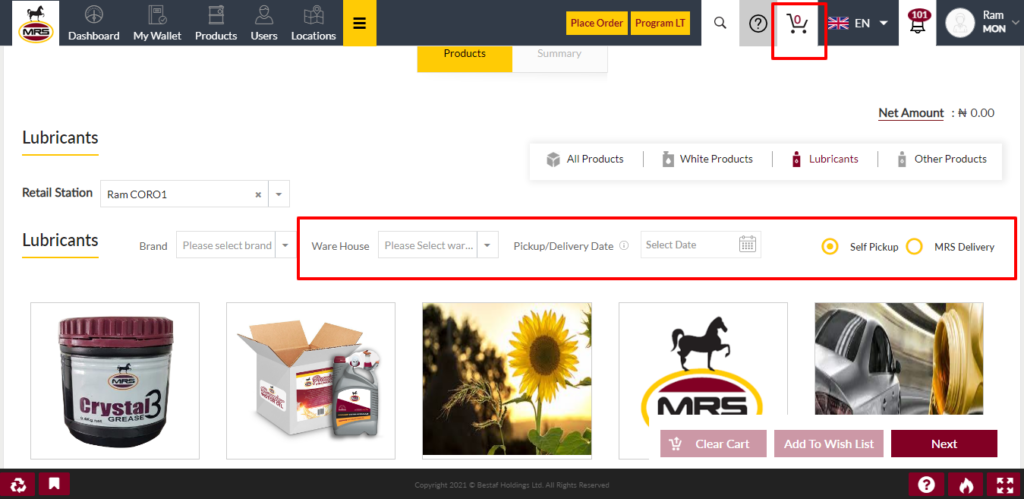Click the footer copyright Bestaf Holdings text
This screenshot has height=499, width=1024.
(x=512, y=485)
